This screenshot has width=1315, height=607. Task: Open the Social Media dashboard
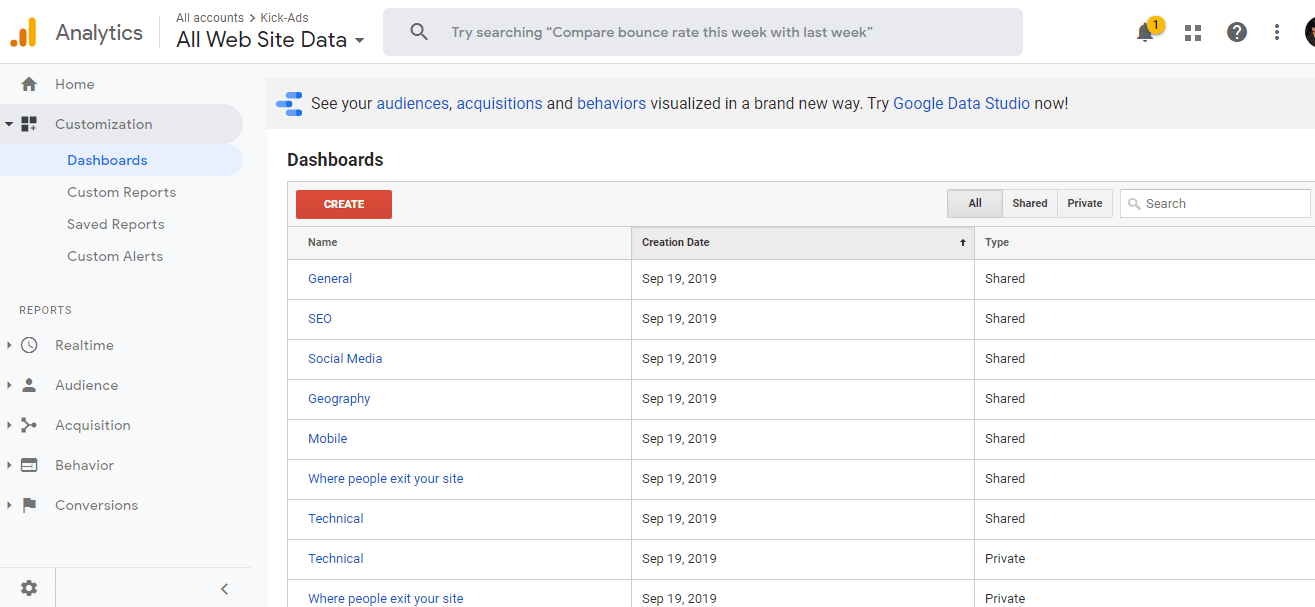(x=345, y=359)
